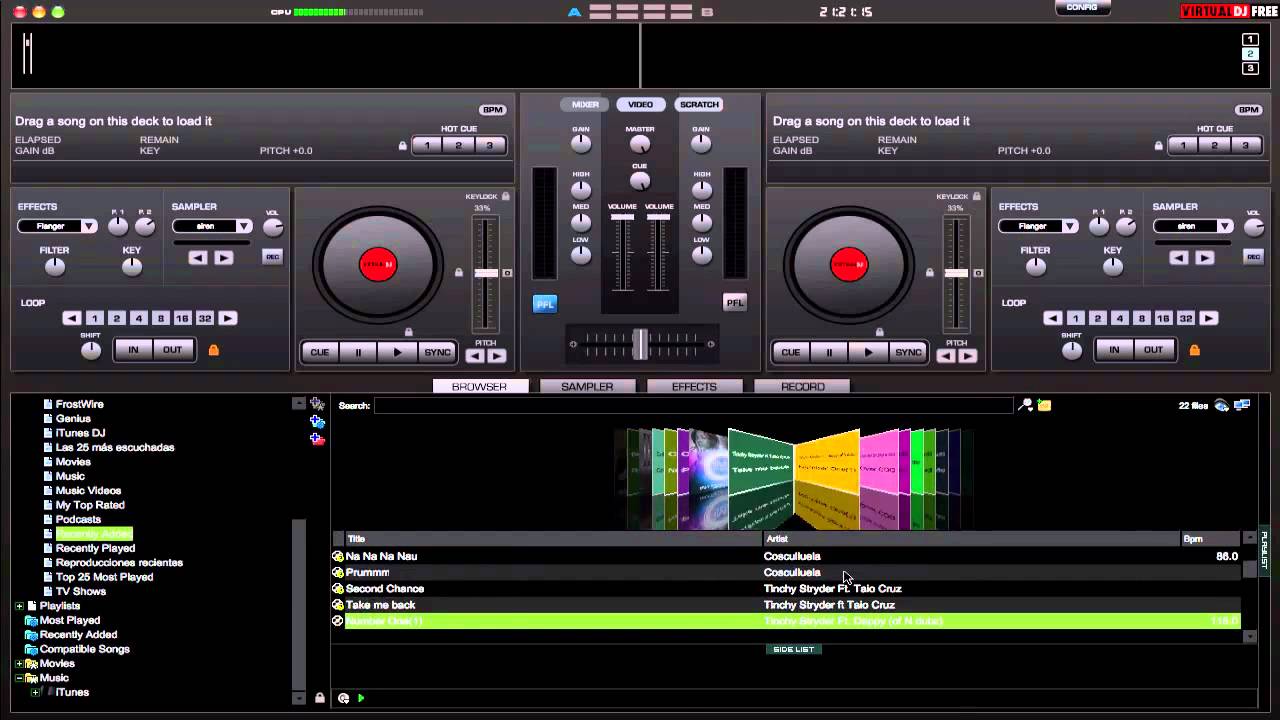Select waveform view 1 at top right

point(1250,40)
